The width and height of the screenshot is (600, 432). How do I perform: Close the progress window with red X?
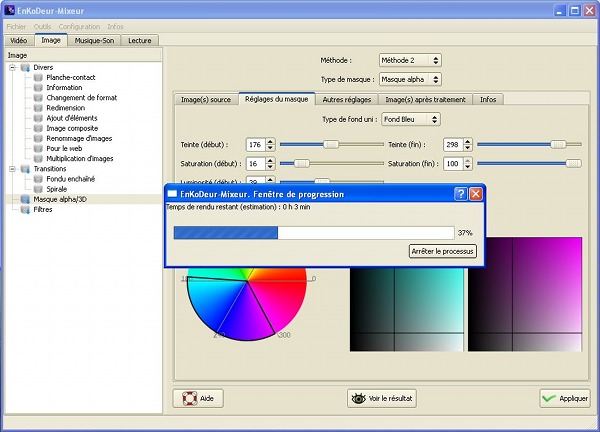476,194
